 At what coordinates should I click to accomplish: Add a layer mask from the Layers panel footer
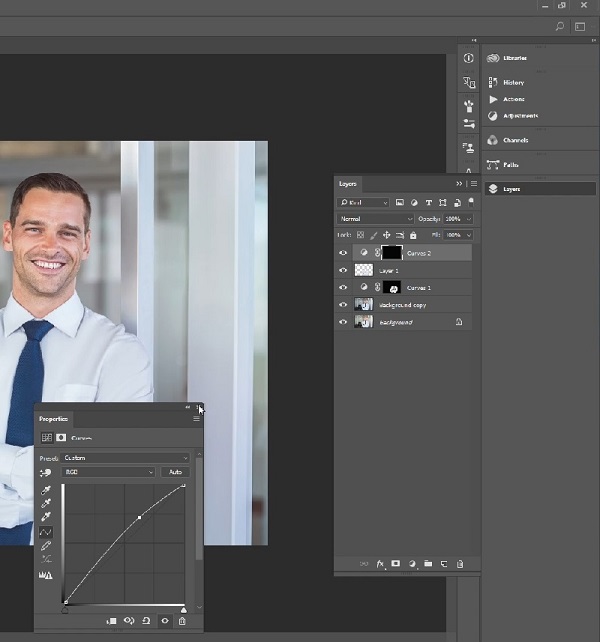tap(395, 564)
